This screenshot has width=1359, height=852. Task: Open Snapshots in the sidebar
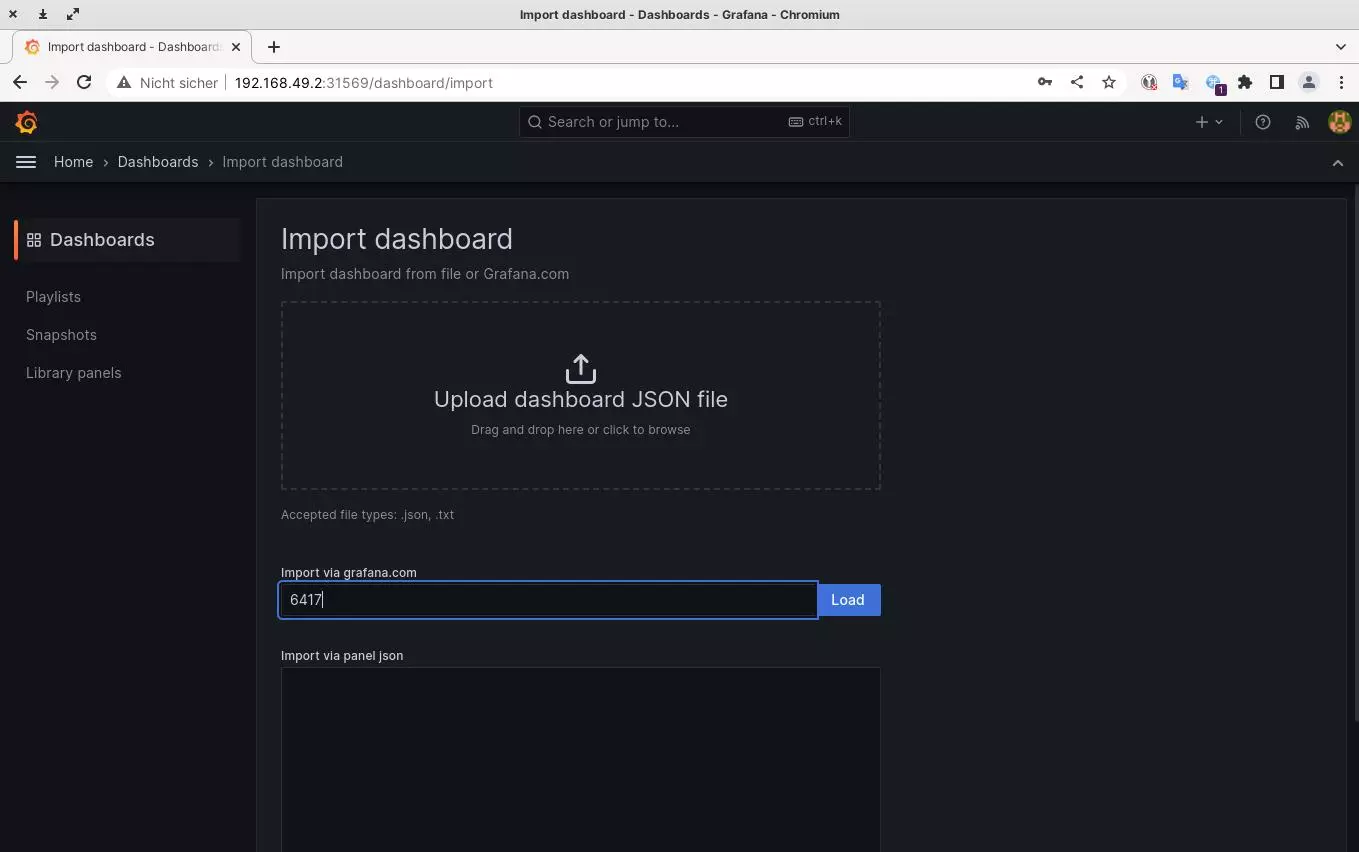click(x=61, y=335)
